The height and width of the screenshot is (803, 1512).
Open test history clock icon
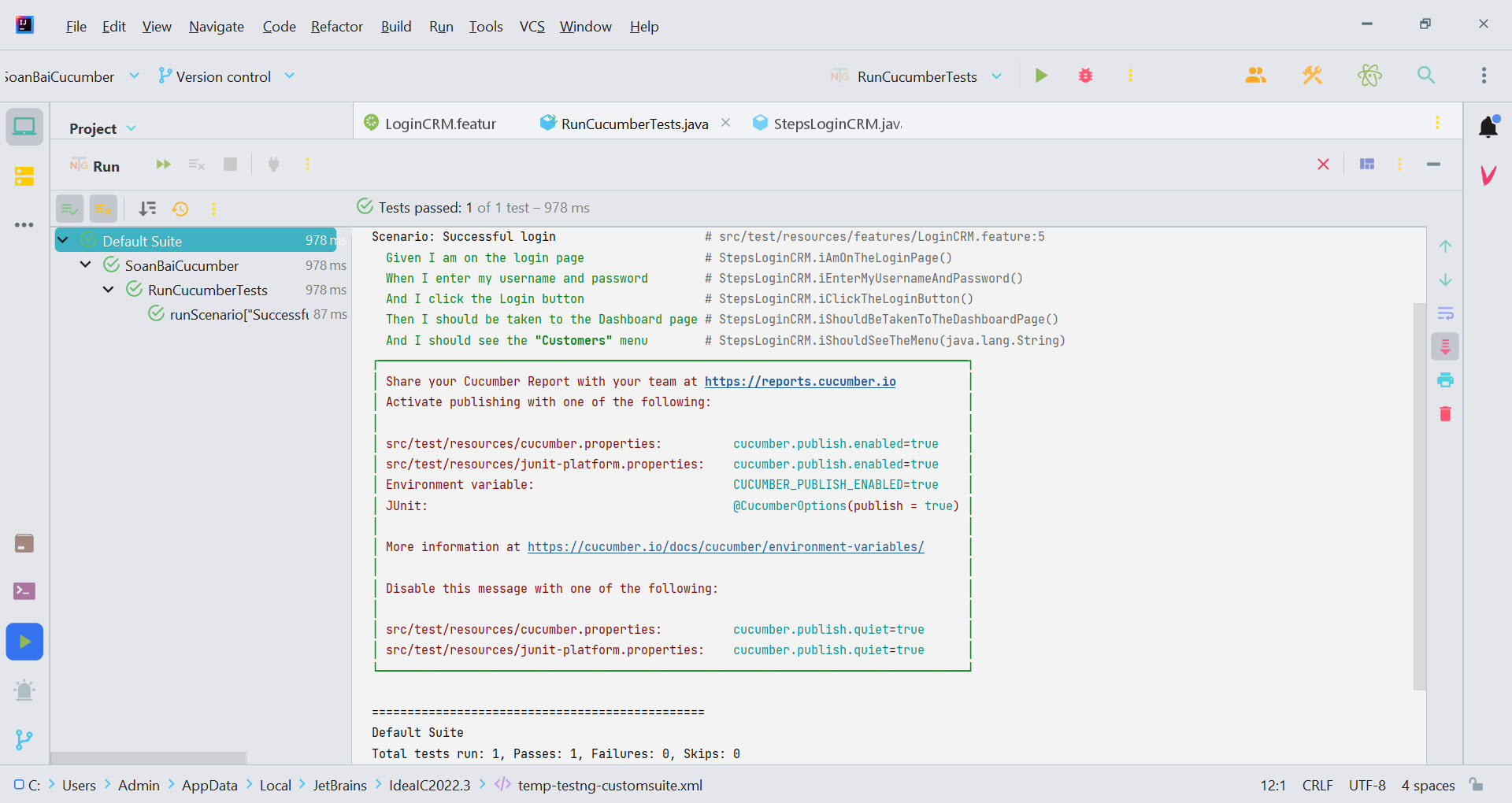click(180, 209)
